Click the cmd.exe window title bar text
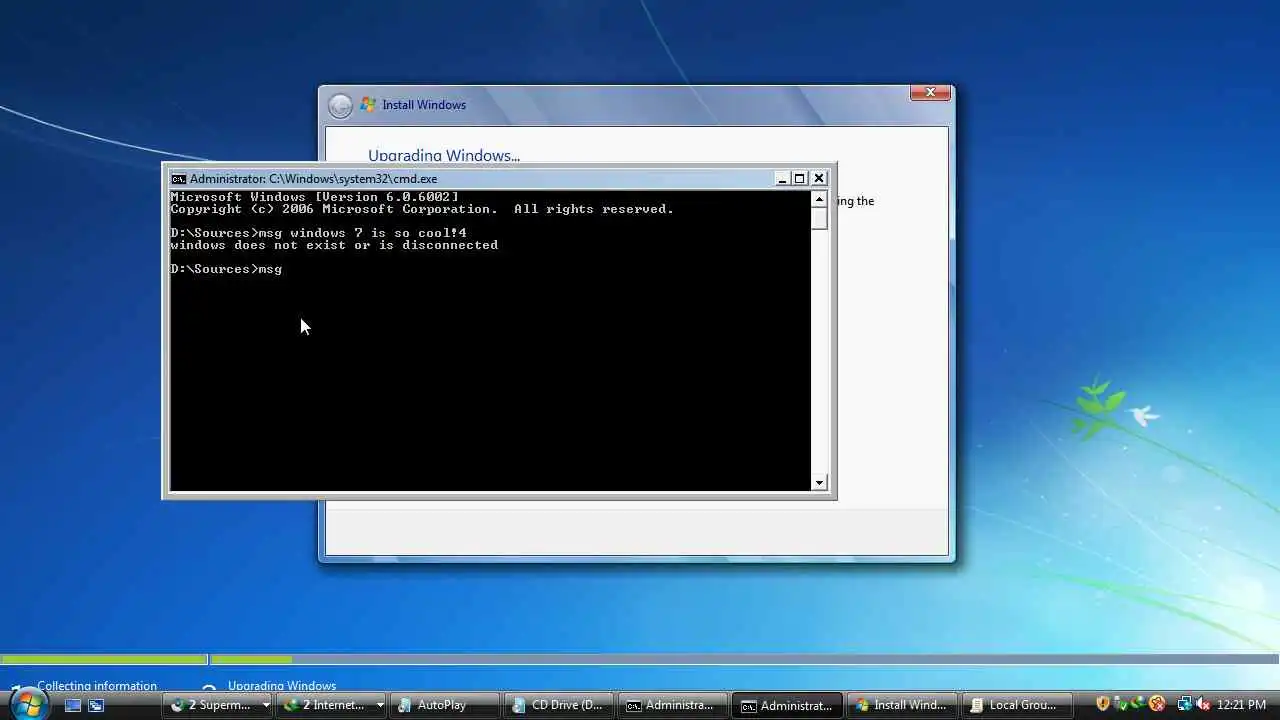This screenshot has width=1280, height=720. pos(313,179)
